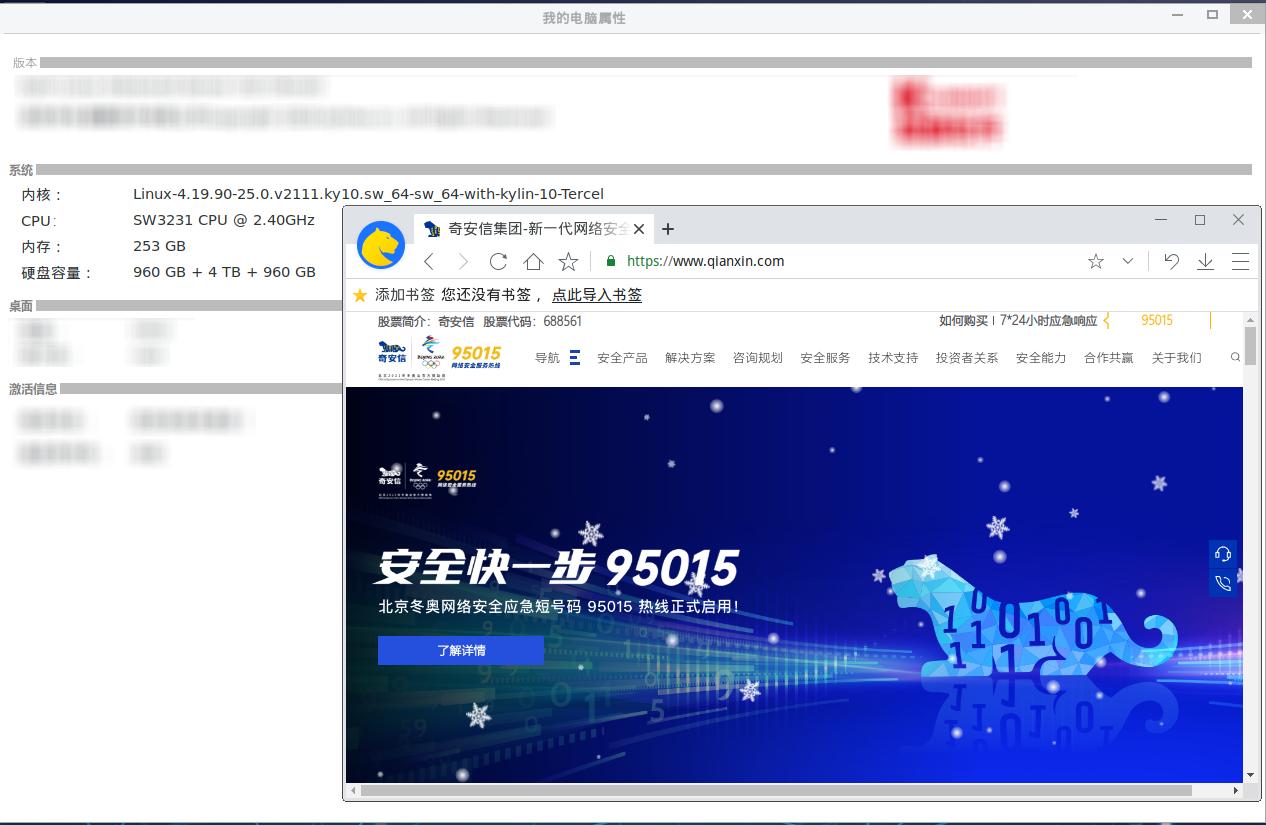Image resolution: width=1266 pixels, height=825 pixels.
Task: Maximize the browser window
Action: 1200,219
